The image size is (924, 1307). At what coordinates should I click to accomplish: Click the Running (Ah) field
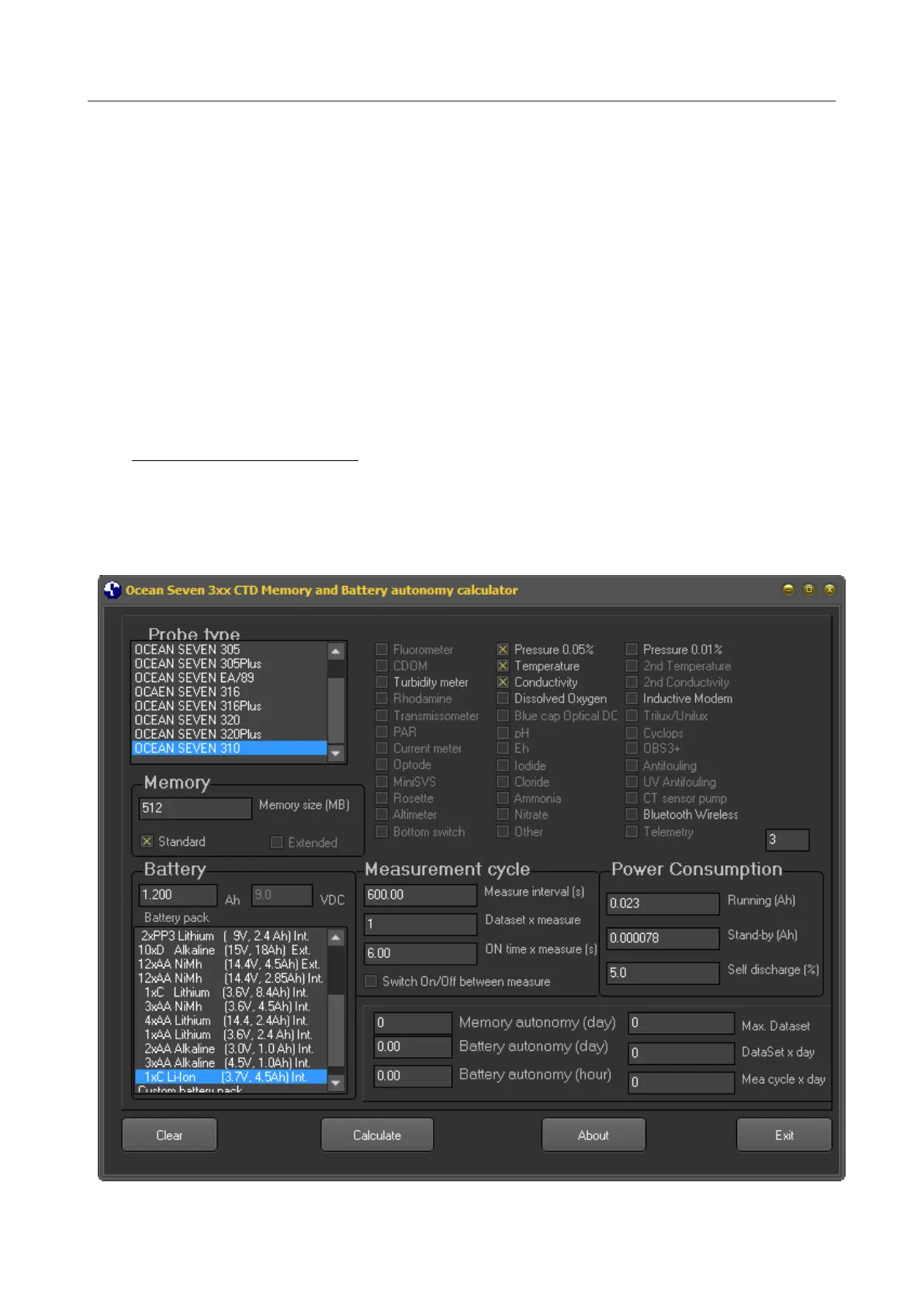(663, 903)
